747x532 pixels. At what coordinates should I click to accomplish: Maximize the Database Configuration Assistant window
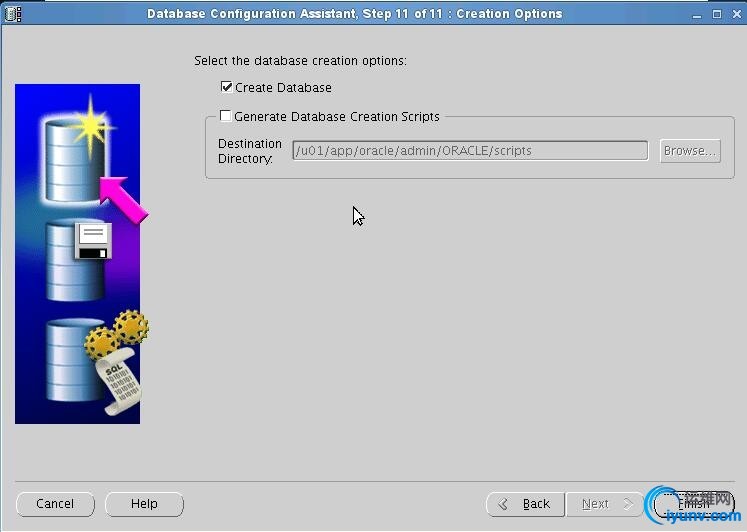pos(717,14)
